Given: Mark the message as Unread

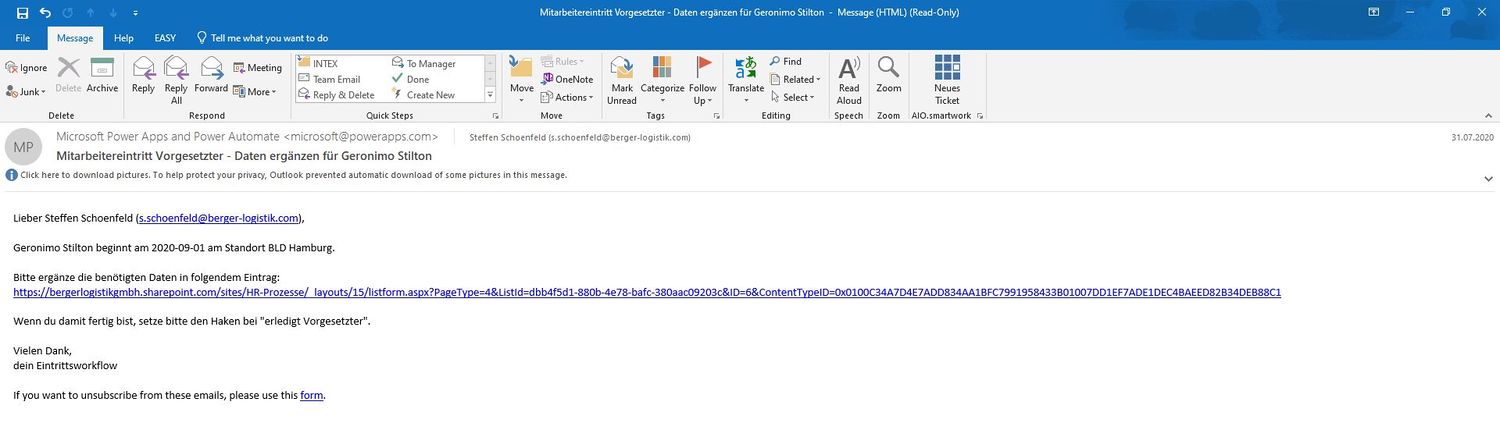Looking at the screenshot, I should [622, 80].
